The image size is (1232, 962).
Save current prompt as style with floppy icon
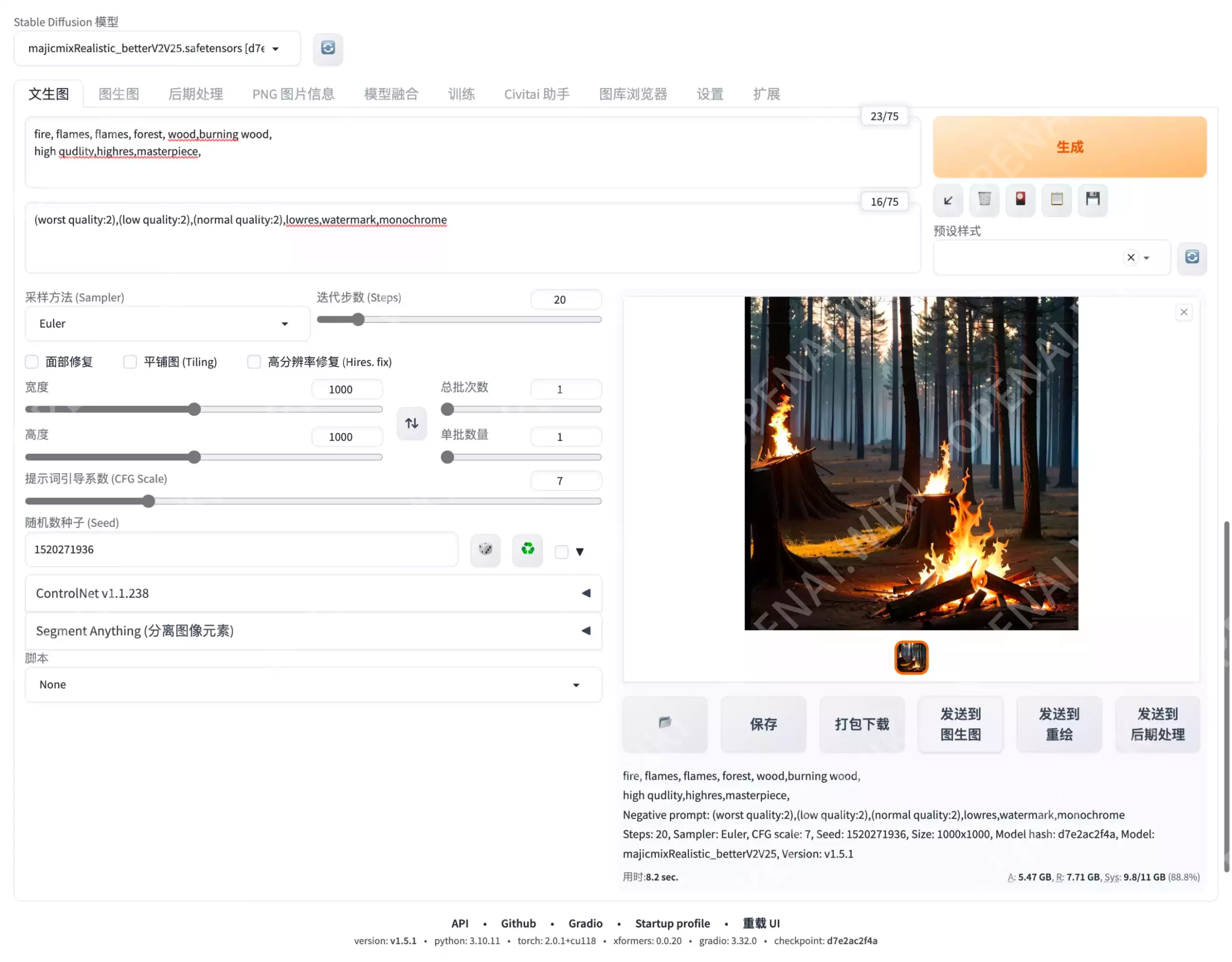pyautogui.click(x=1092, y=200)
